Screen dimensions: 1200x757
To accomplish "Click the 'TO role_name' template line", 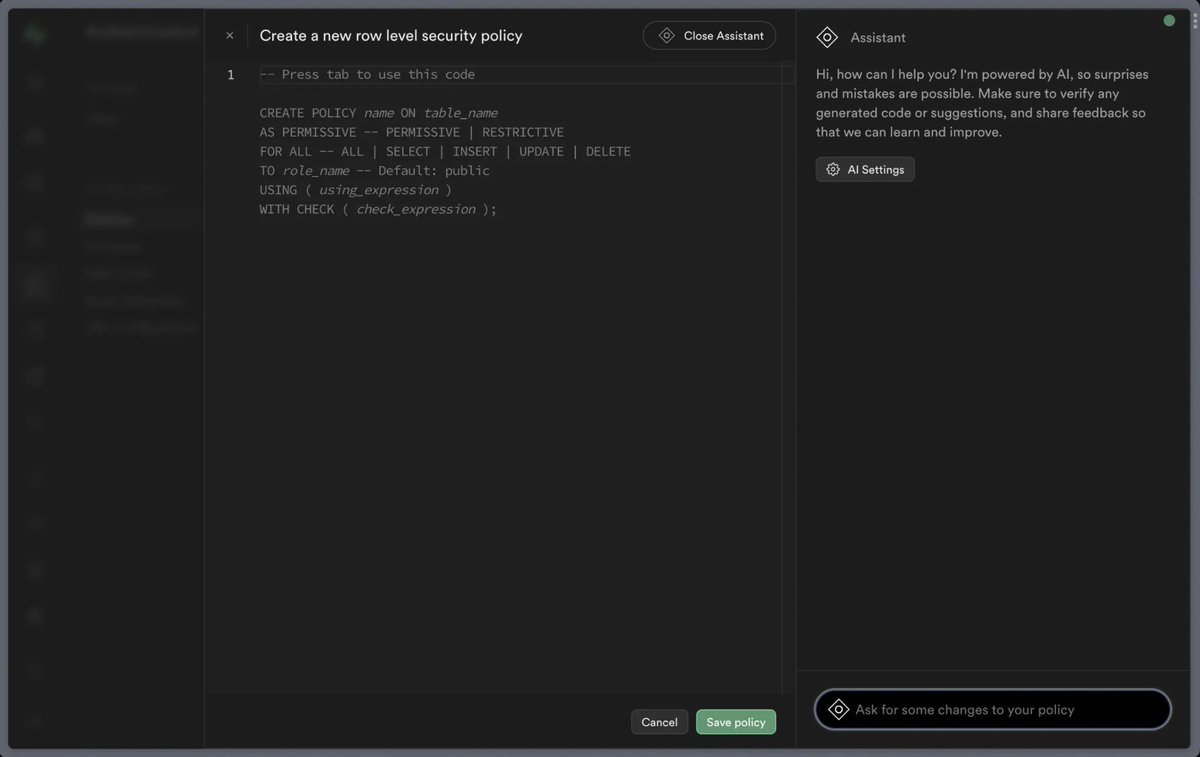I will [374, 171].
